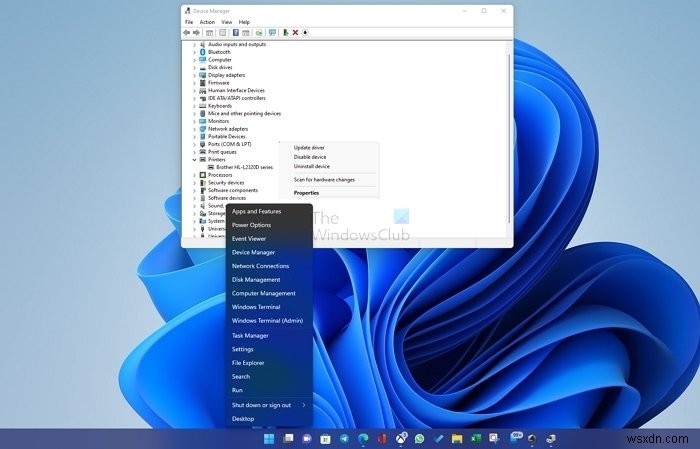Click the red X uninstall device toolbar icon

tap(295, 32)
